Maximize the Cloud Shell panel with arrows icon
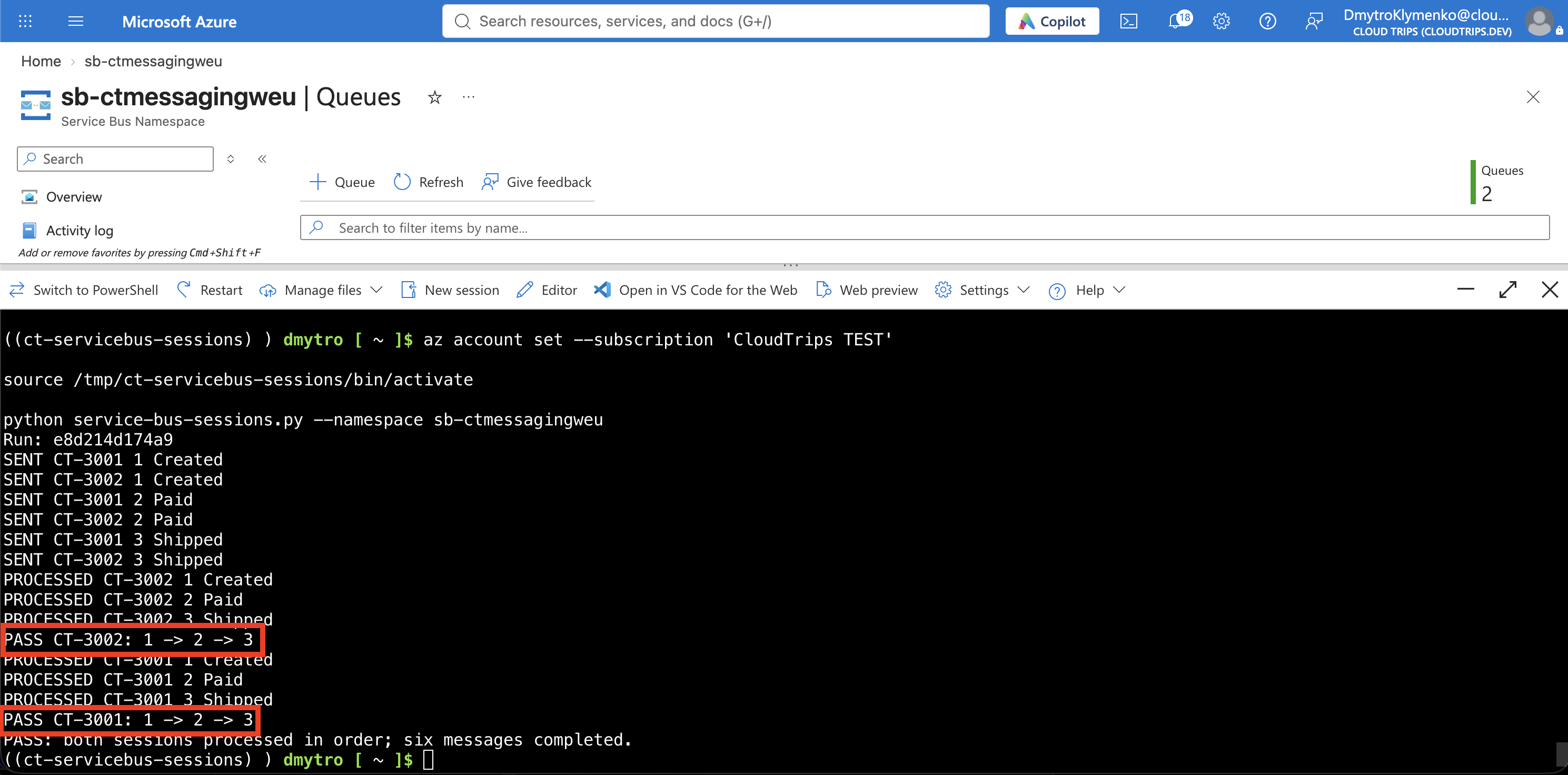The image size is (1568, 775). coord(1508,290)
